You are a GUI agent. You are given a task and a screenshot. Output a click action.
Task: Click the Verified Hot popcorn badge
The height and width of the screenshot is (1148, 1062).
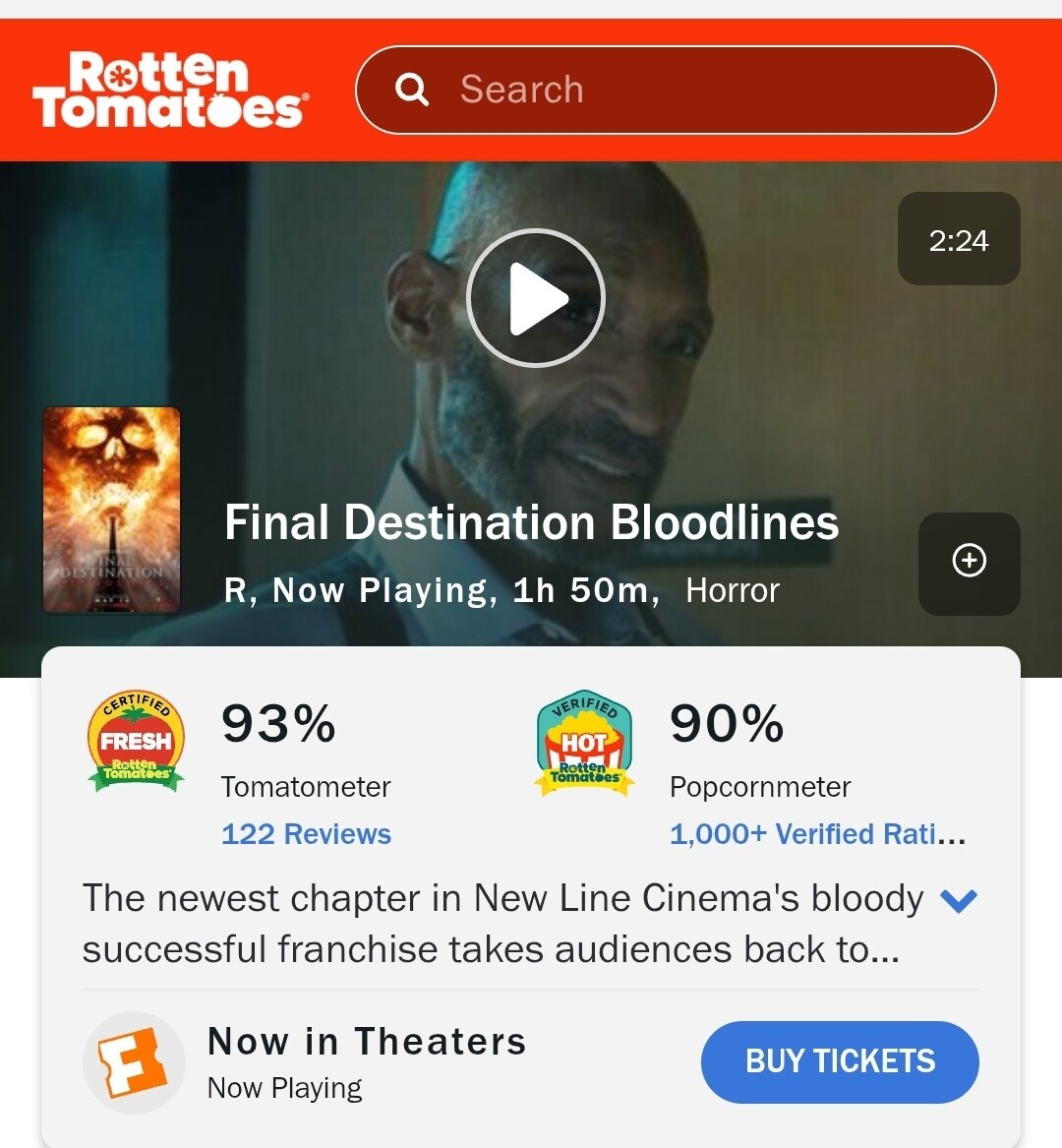pyautogui.click(x=584, y=743)
